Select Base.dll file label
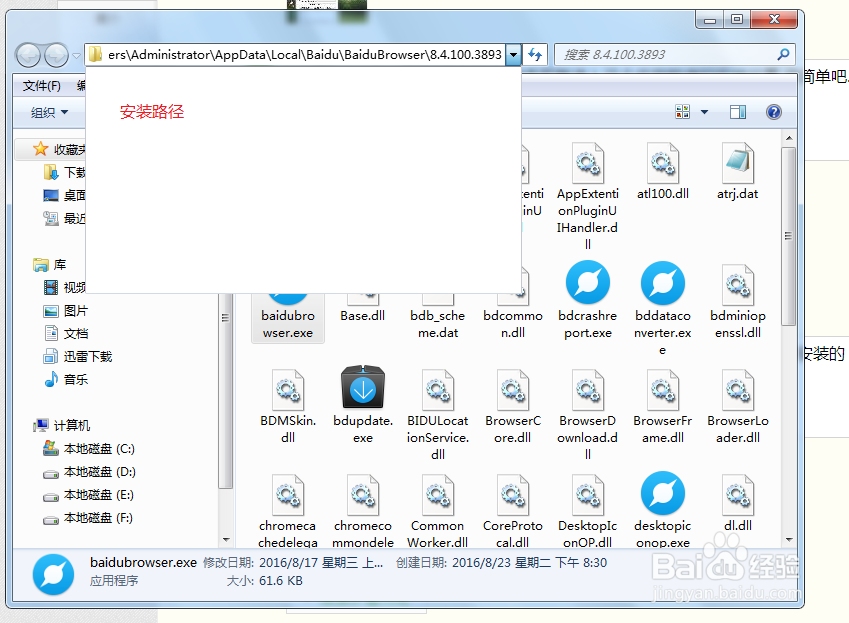The width and height of the screenshot is (849, 623). (363, 316)
